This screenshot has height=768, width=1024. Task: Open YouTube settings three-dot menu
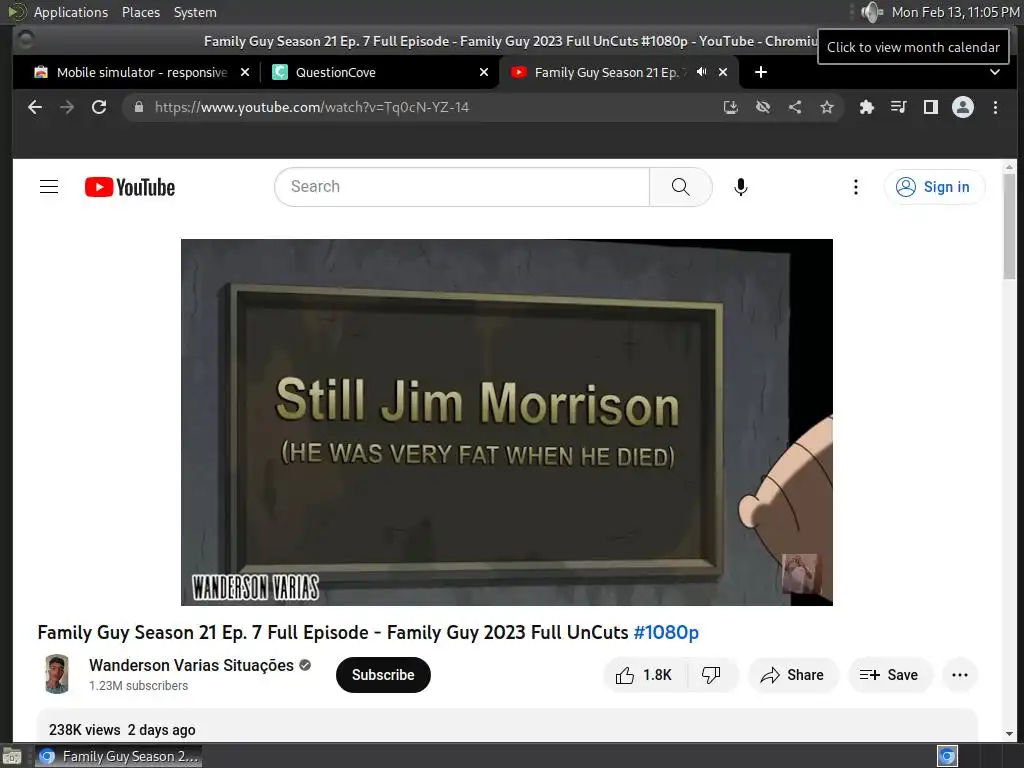click(856, 187)
